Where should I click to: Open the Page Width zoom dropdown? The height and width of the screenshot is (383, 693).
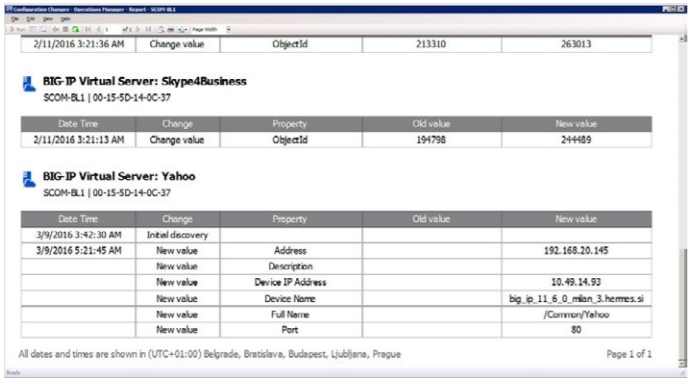click(x=229, y=30)
